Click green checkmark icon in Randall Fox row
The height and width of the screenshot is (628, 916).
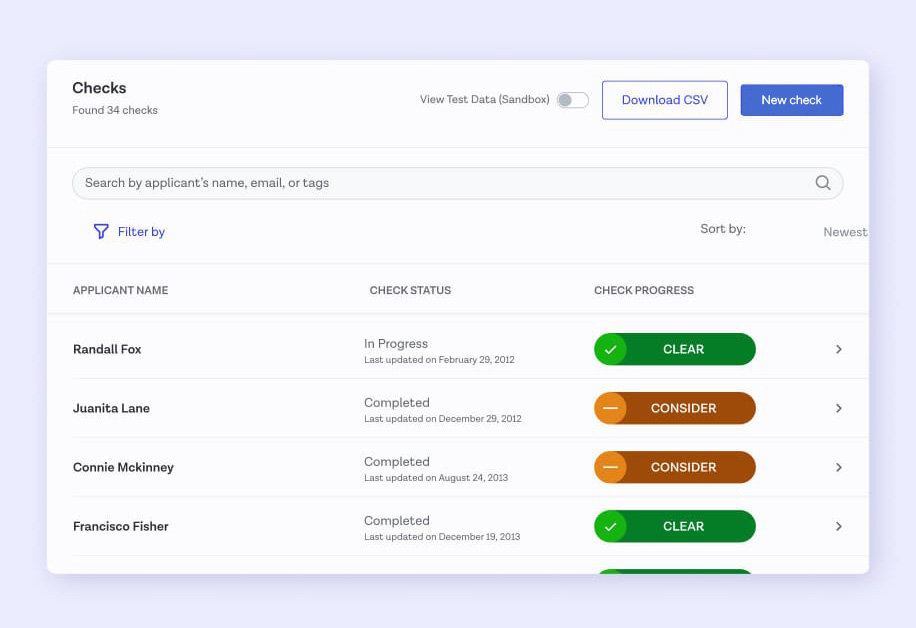610,349
